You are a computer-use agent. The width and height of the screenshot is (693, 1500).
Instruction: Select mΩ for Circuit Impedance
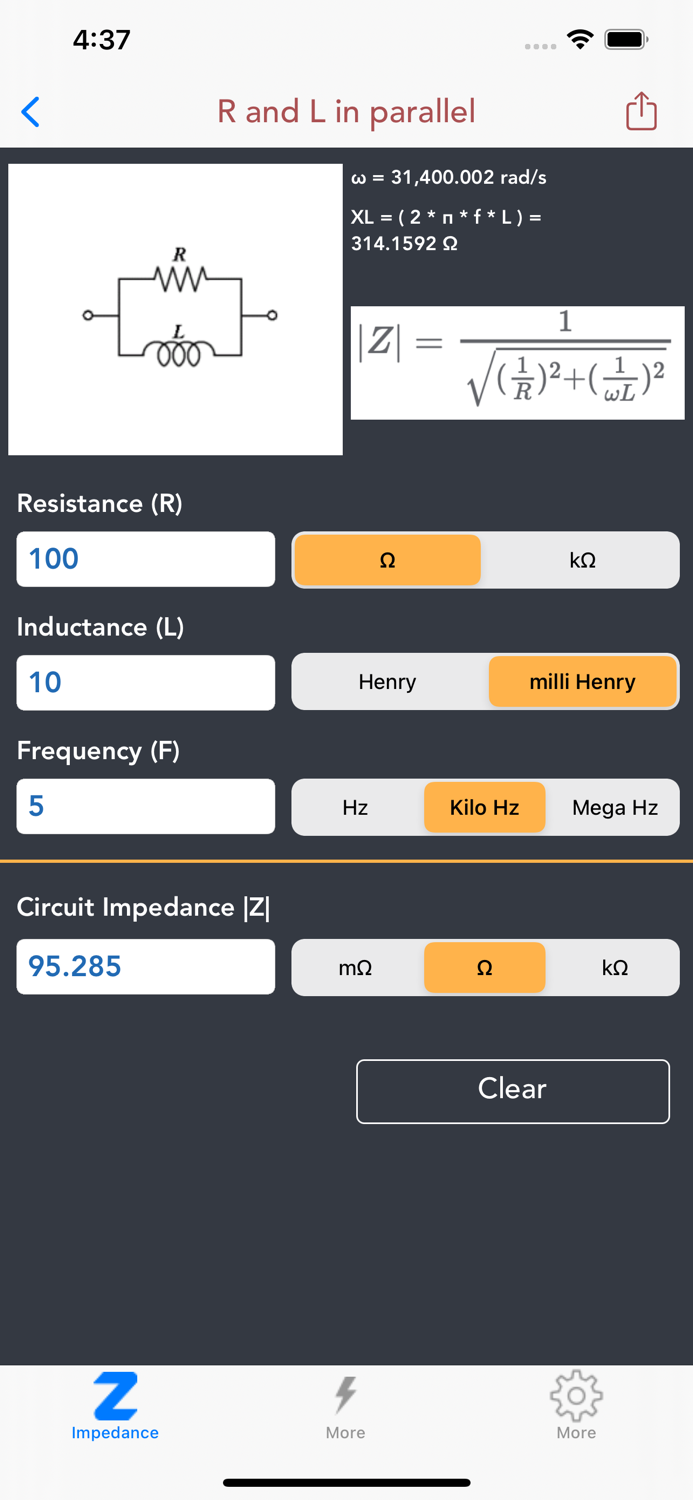[x=355, y=967]
